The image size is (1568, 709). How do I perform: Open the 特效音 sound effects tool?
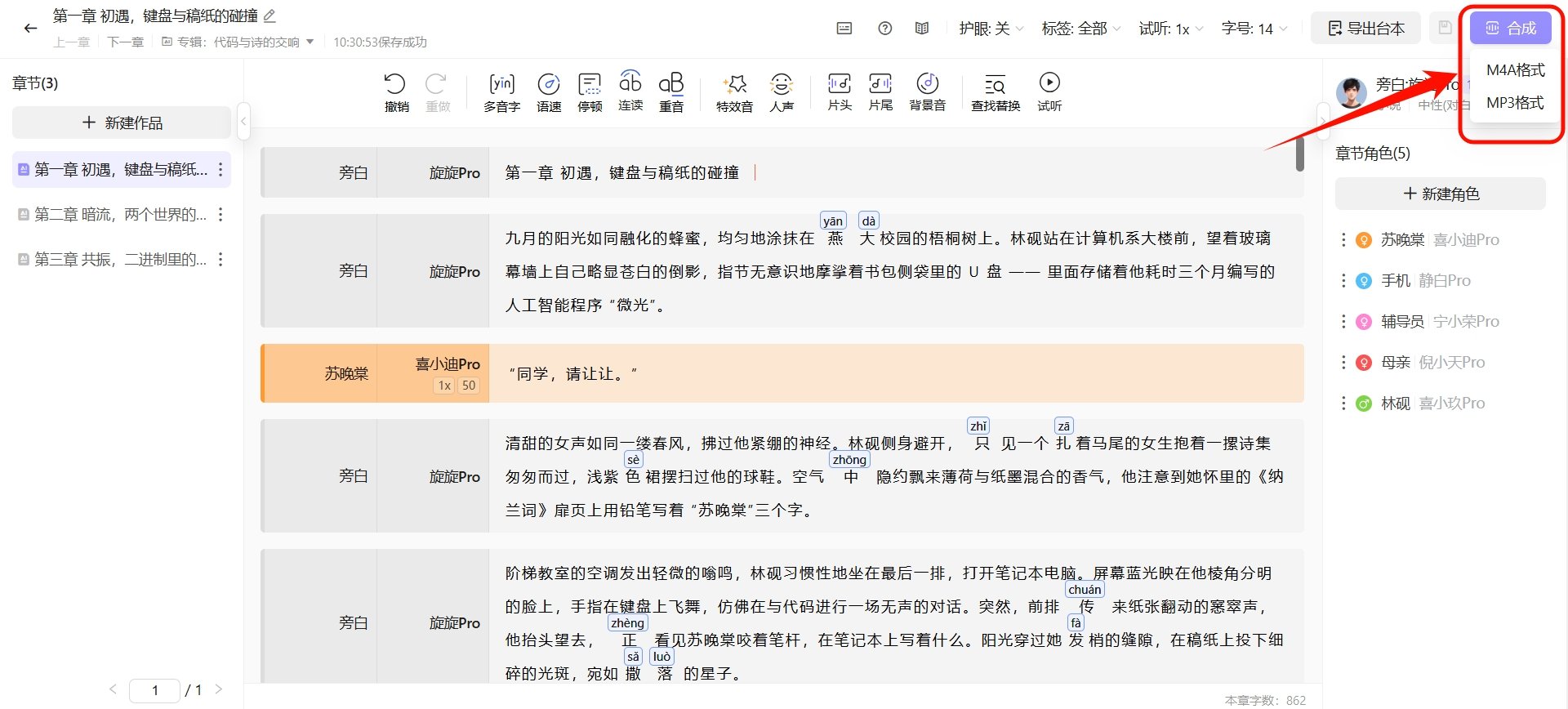(734, 91)
